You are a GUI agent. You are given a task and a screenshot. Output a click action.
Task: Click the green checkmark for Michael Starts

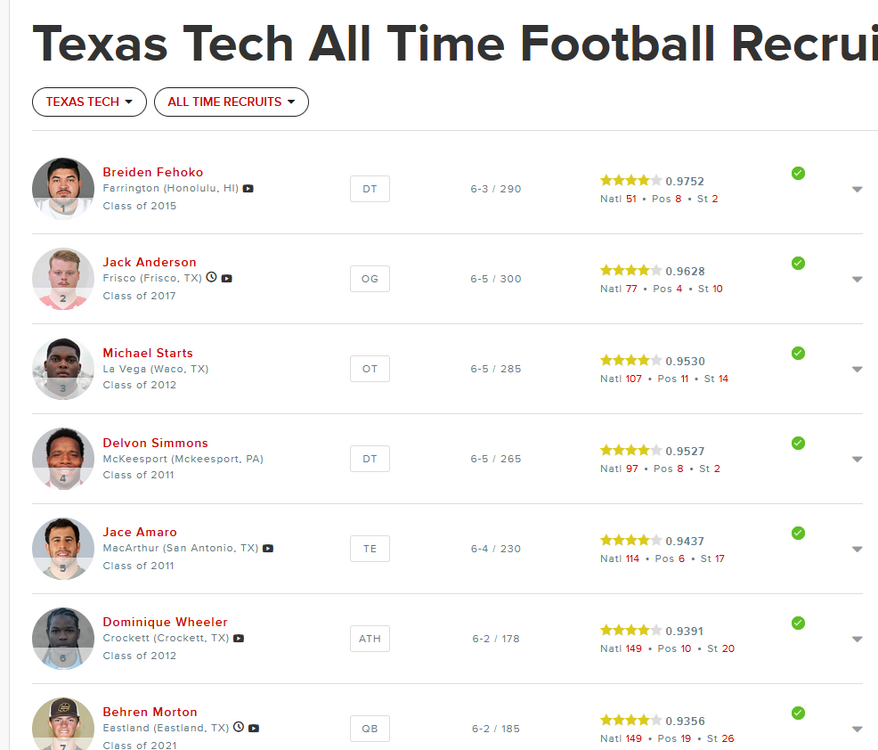click(798, 353)
